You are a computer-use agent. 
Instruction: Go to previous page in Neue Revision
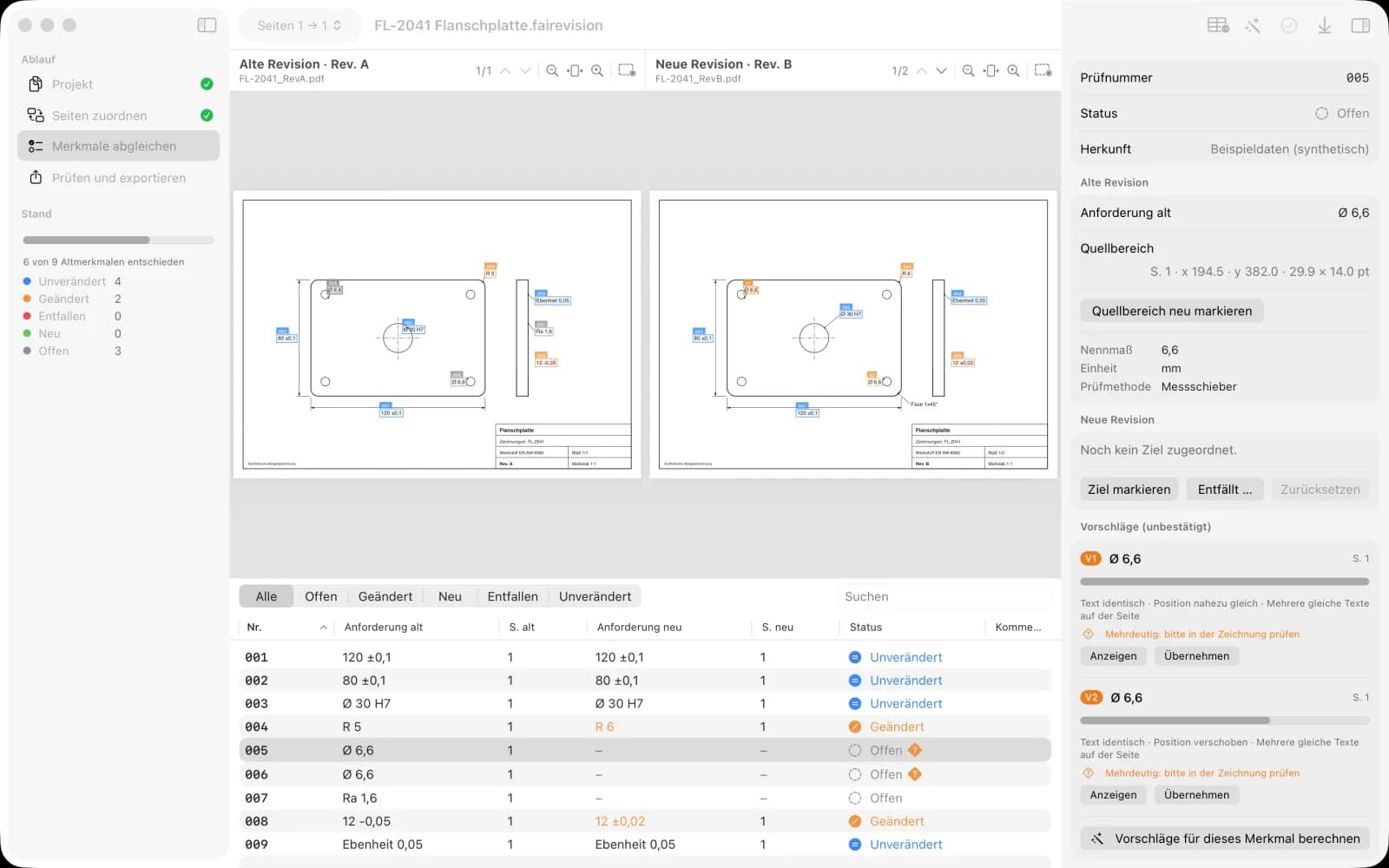tap(922, 70)
